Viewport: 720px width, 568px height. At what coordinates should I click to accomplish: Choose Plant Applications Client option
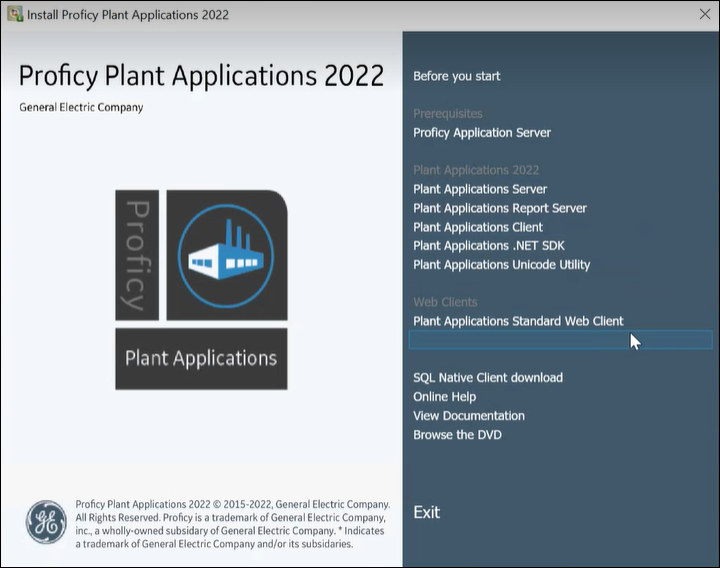(x=478, y=227)
